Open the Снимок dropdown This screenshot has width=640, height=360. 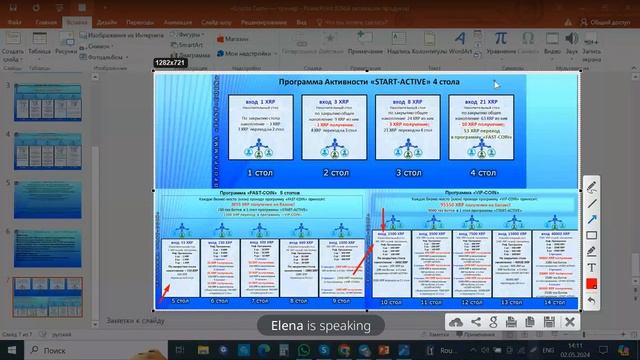(96, 47)
